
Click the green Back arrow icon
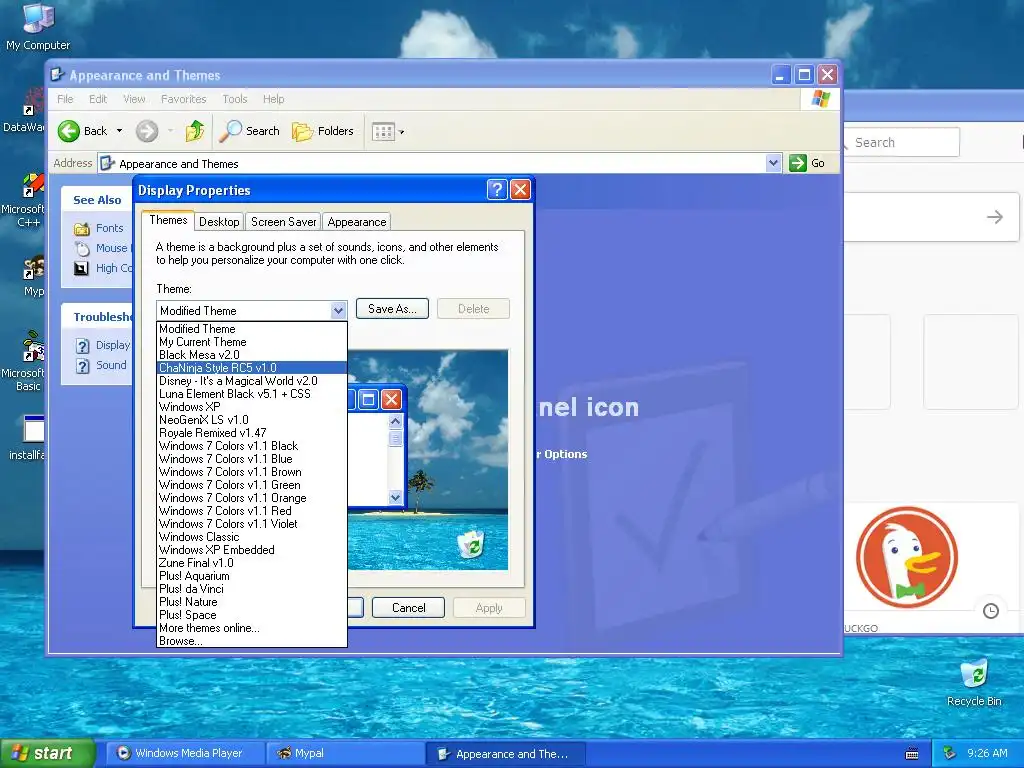coord(69,131)
